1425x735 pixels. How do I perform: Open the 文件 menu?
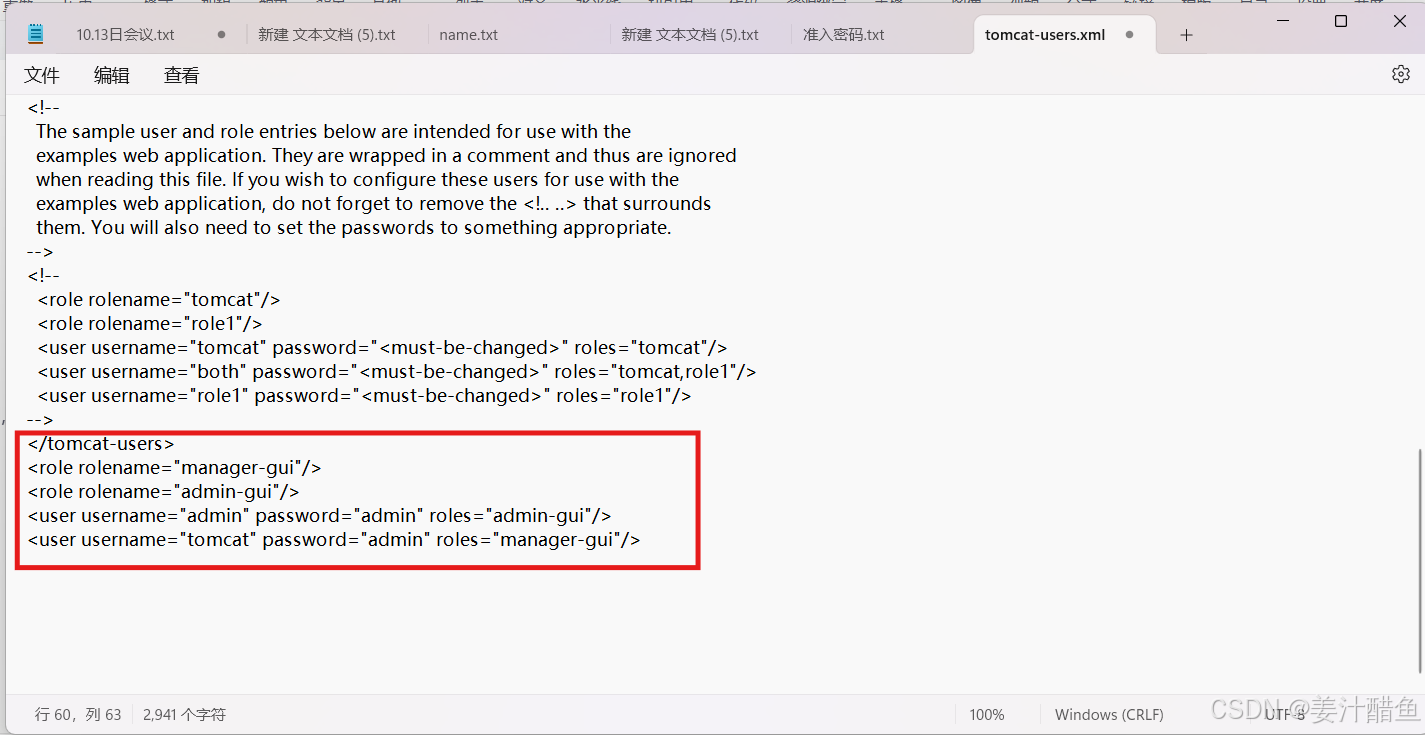42,75
